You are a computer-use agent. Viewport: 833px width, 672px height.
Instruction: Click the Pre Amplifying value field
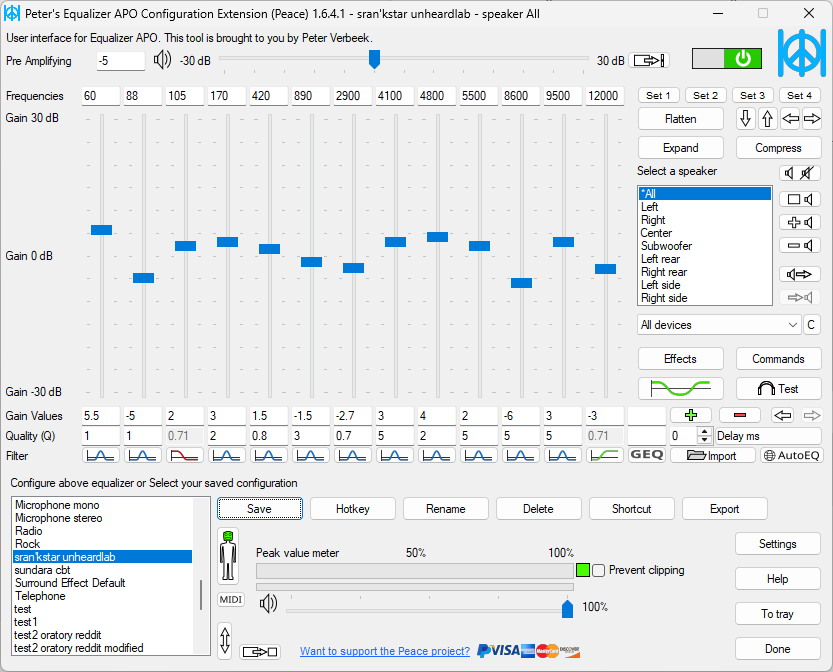[x=121, y=61]
